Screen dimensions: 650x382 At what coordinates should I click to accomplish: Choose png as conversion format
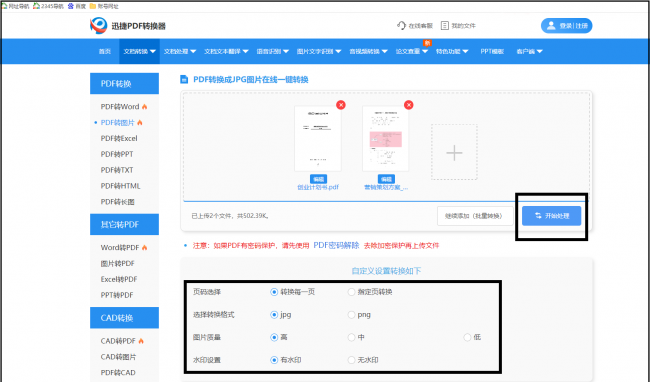click(351, 315)
